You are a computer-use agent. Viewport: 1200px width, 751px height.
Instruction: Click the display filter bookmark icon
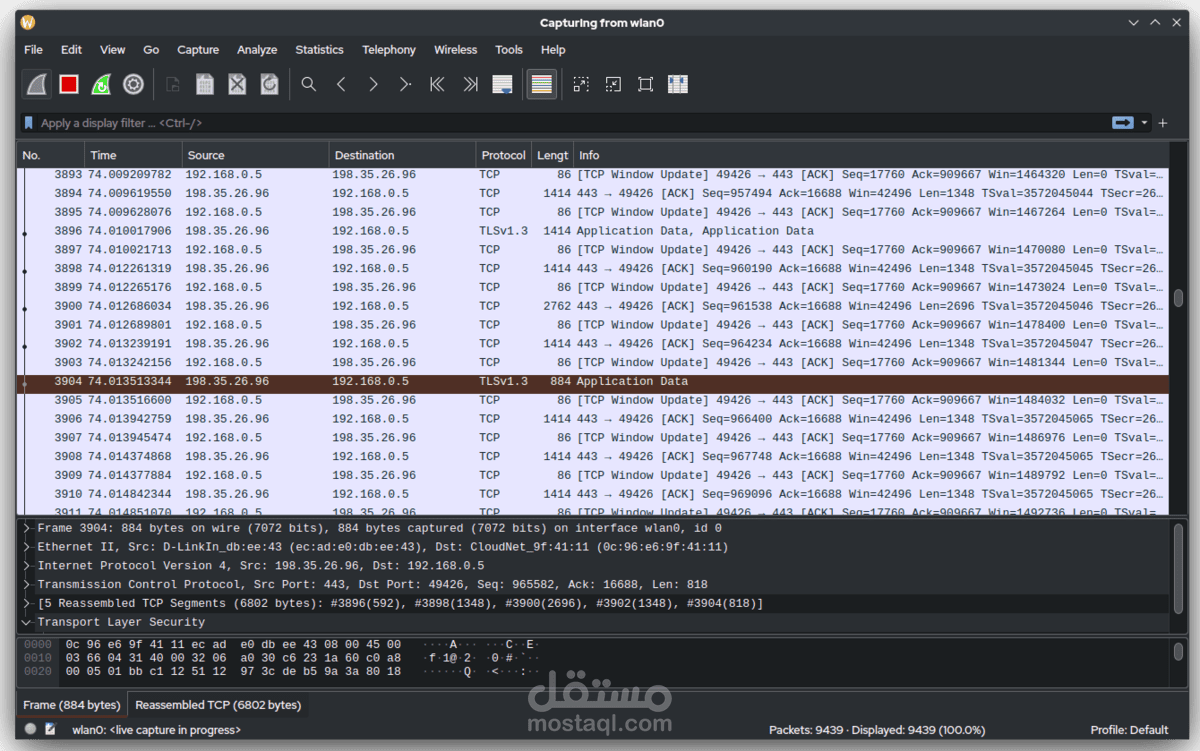(x=29, y=123)
